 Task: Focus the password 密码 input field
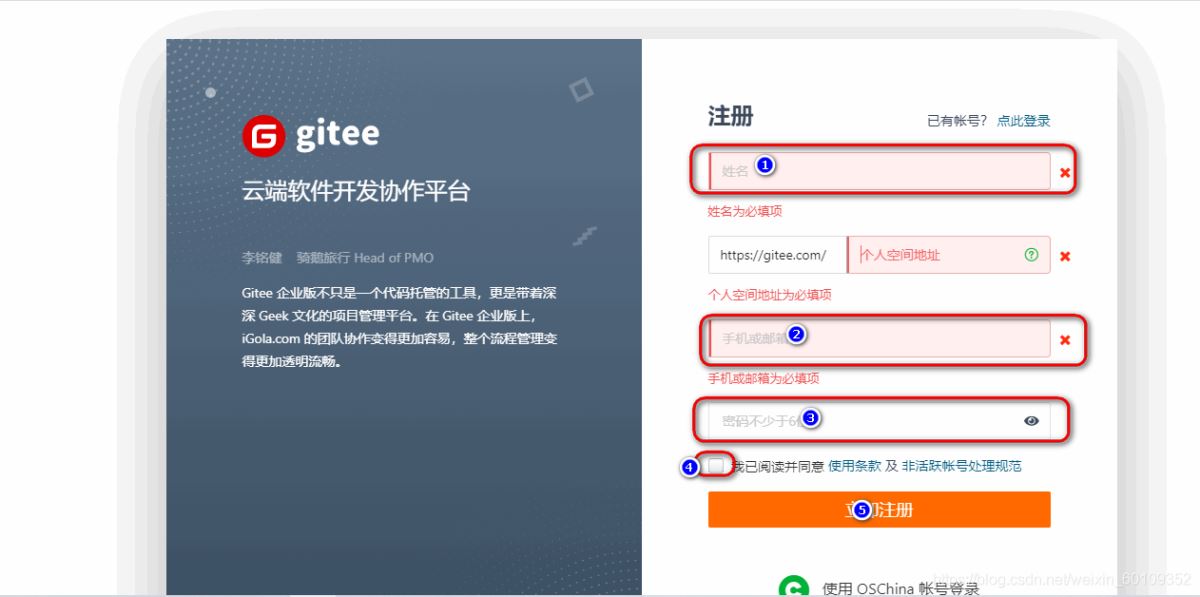click(879, 421)
